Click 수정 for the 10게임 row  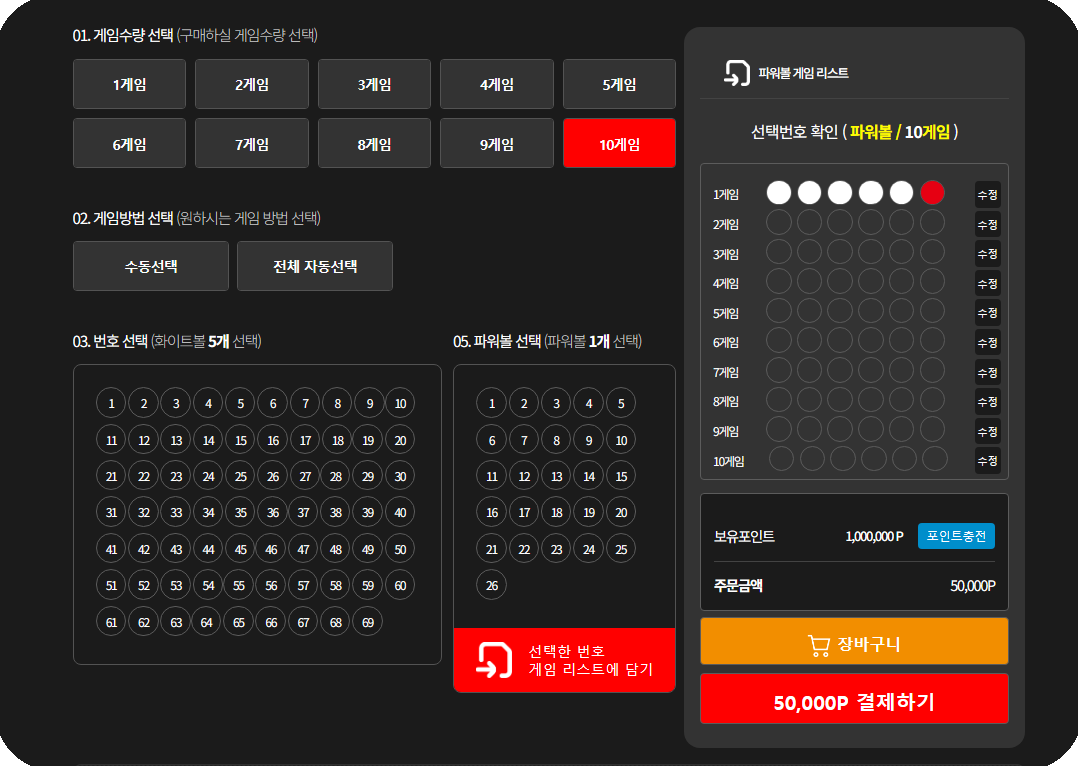(987, 461)
